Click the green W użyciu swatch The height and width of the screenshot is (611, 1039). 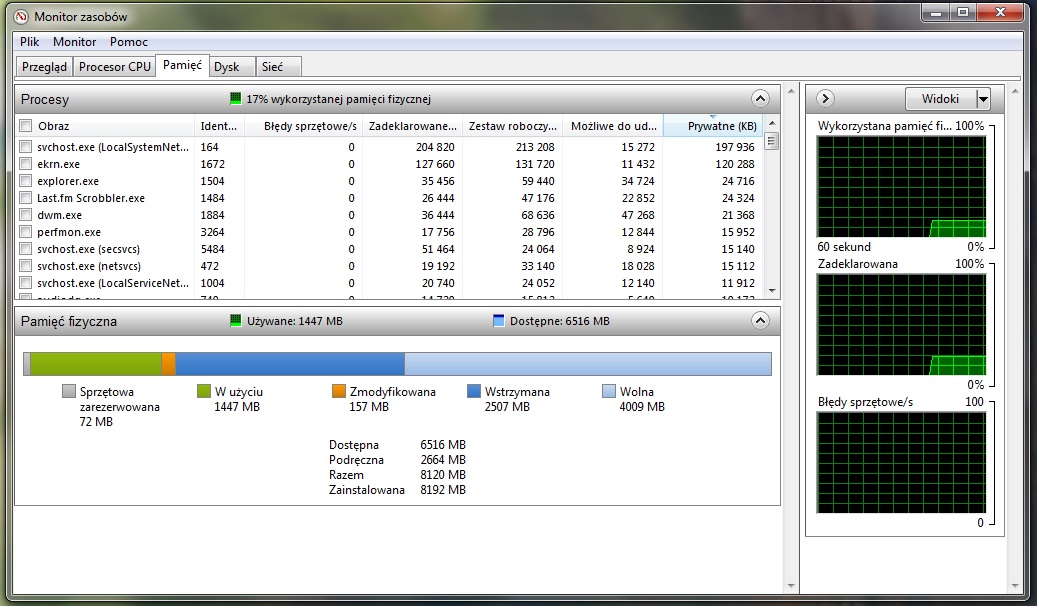point(204,391)
